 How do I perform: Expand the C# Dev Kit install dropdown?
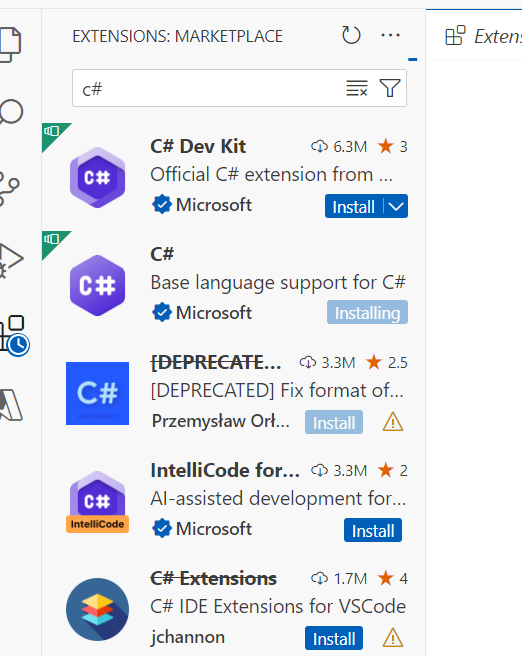[396, 206]
